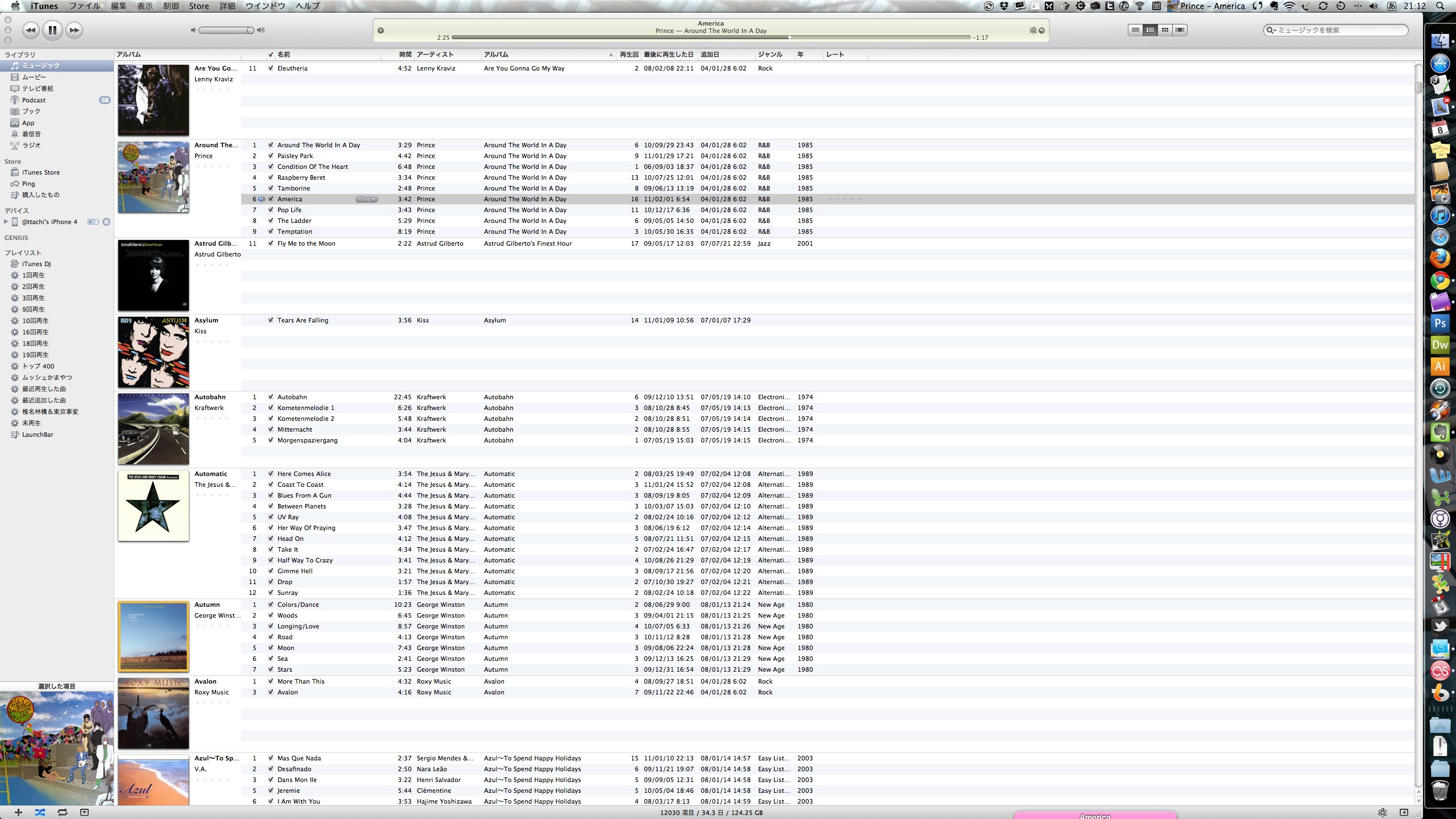Toggle shuffle at bottom left
The height and width of the screenshot is (819, 1456).
tap(40, 812)
